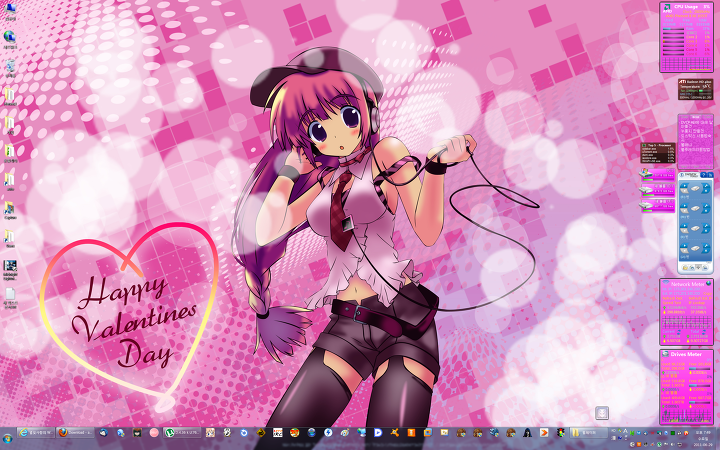Screen dimensions: 720x450
Task: Click the pink circle taskbar icon
Action: tap(154, 433)
